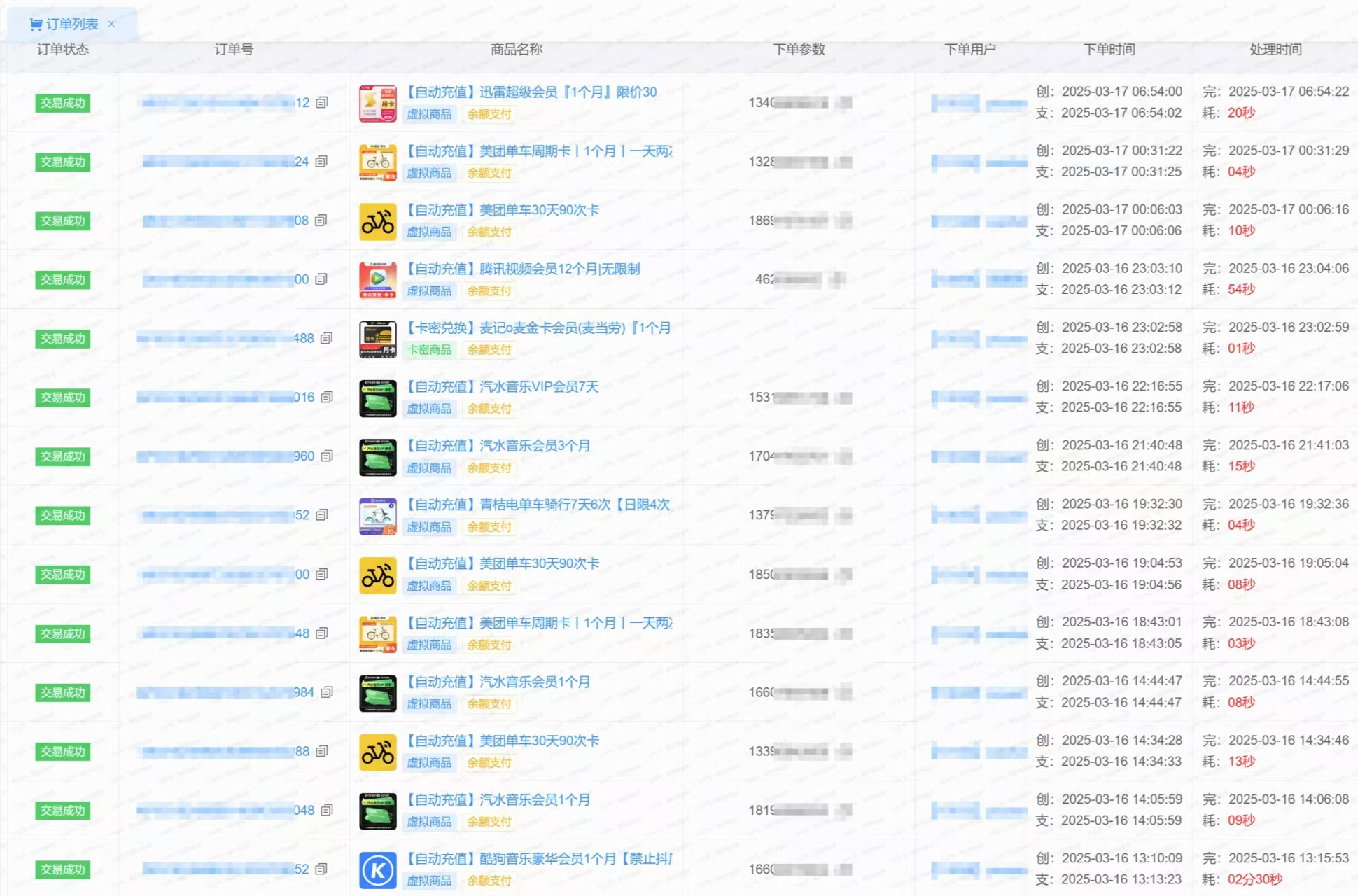Click 下单参数 column header
Screen dimensions: 1358x896
pyautogui.click(x=799, y=50)
